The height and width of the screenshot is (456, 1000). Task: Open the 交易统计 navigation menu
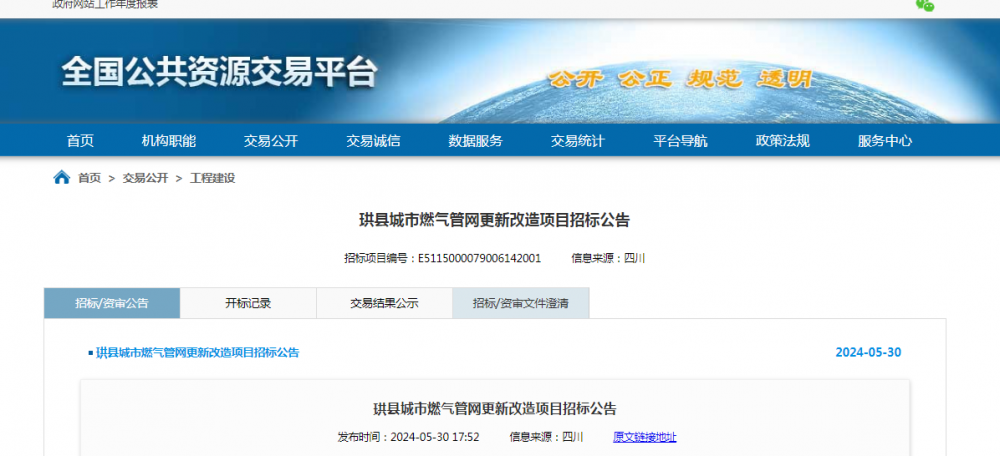[x=577, y=141]
